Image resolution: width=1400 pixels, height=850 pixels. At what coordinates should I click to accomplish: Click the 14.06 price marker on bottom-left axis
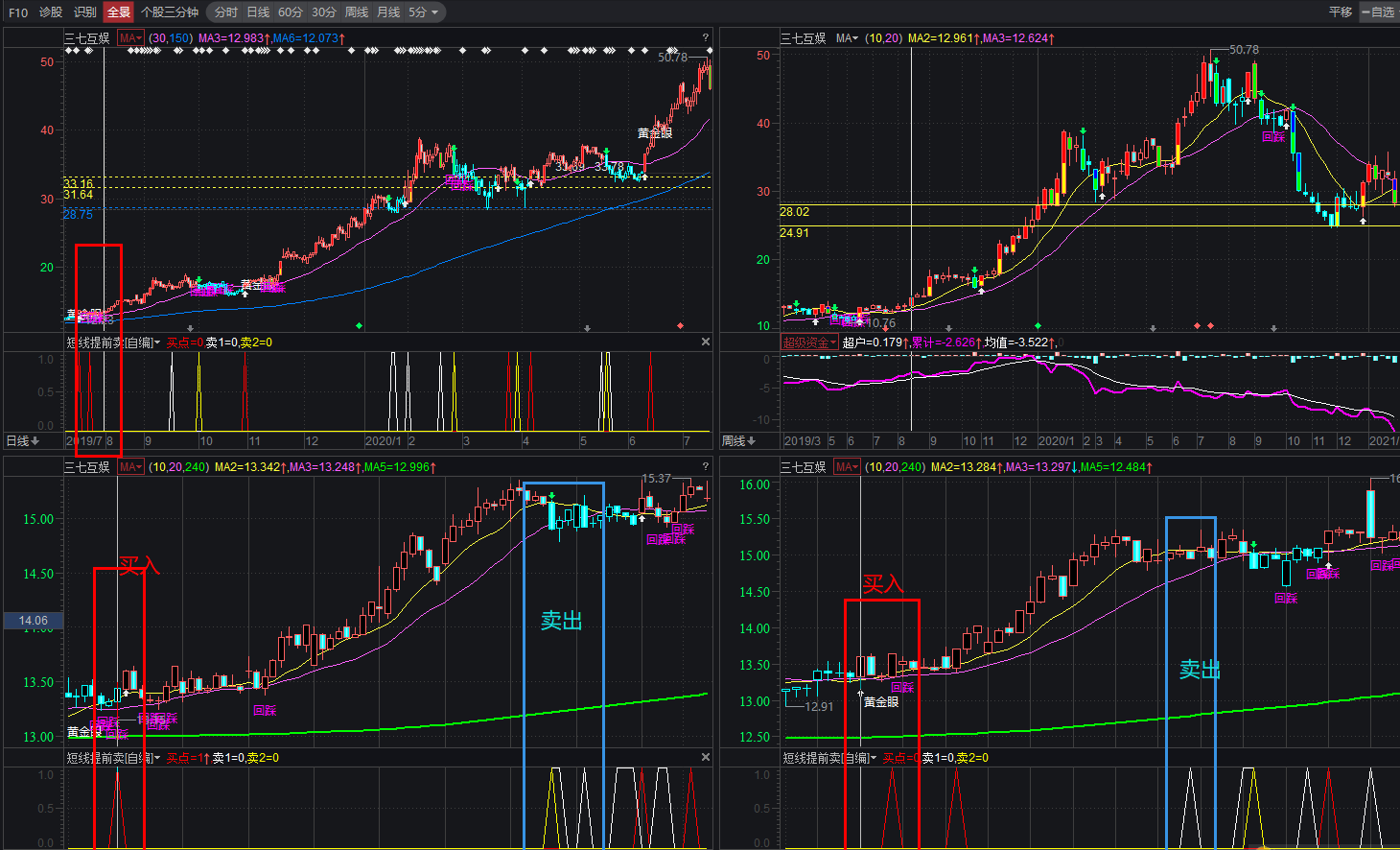pyautogui.click(x=34, y=621)
